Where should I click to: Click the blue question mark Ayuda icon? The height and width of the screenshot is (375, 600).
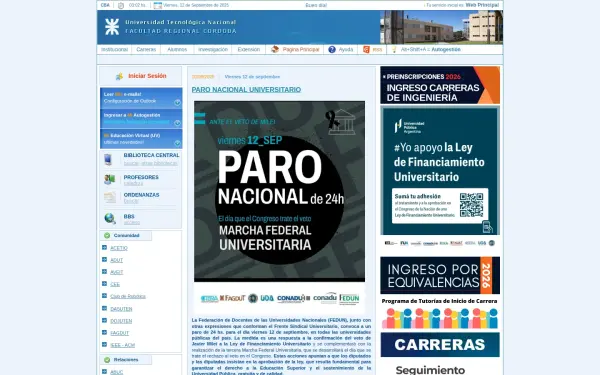pos(332,49)
